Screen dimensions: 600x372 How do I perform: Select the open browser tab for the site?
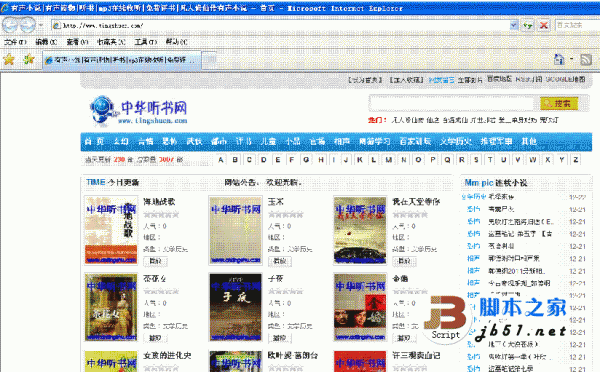(122, 60)
